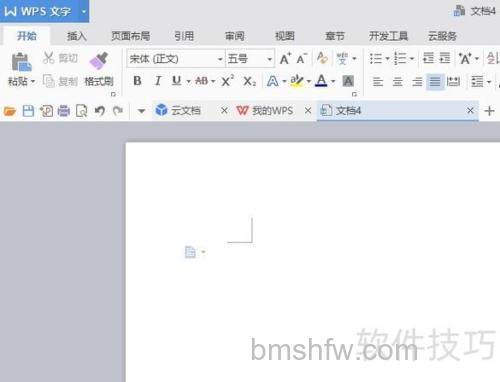Switch to the 视图 ribbon tab
Screen dimensions: 500x382
click(285, 36)
